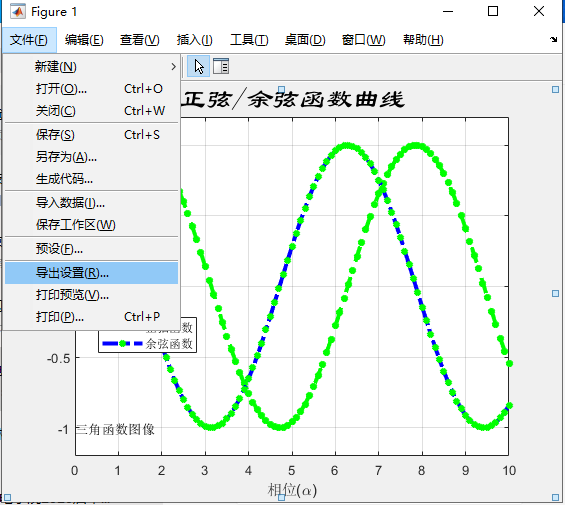The width and height of the screenshot is (565, 505).
Task: Open the 文件(F) menu
Action: 29,40
